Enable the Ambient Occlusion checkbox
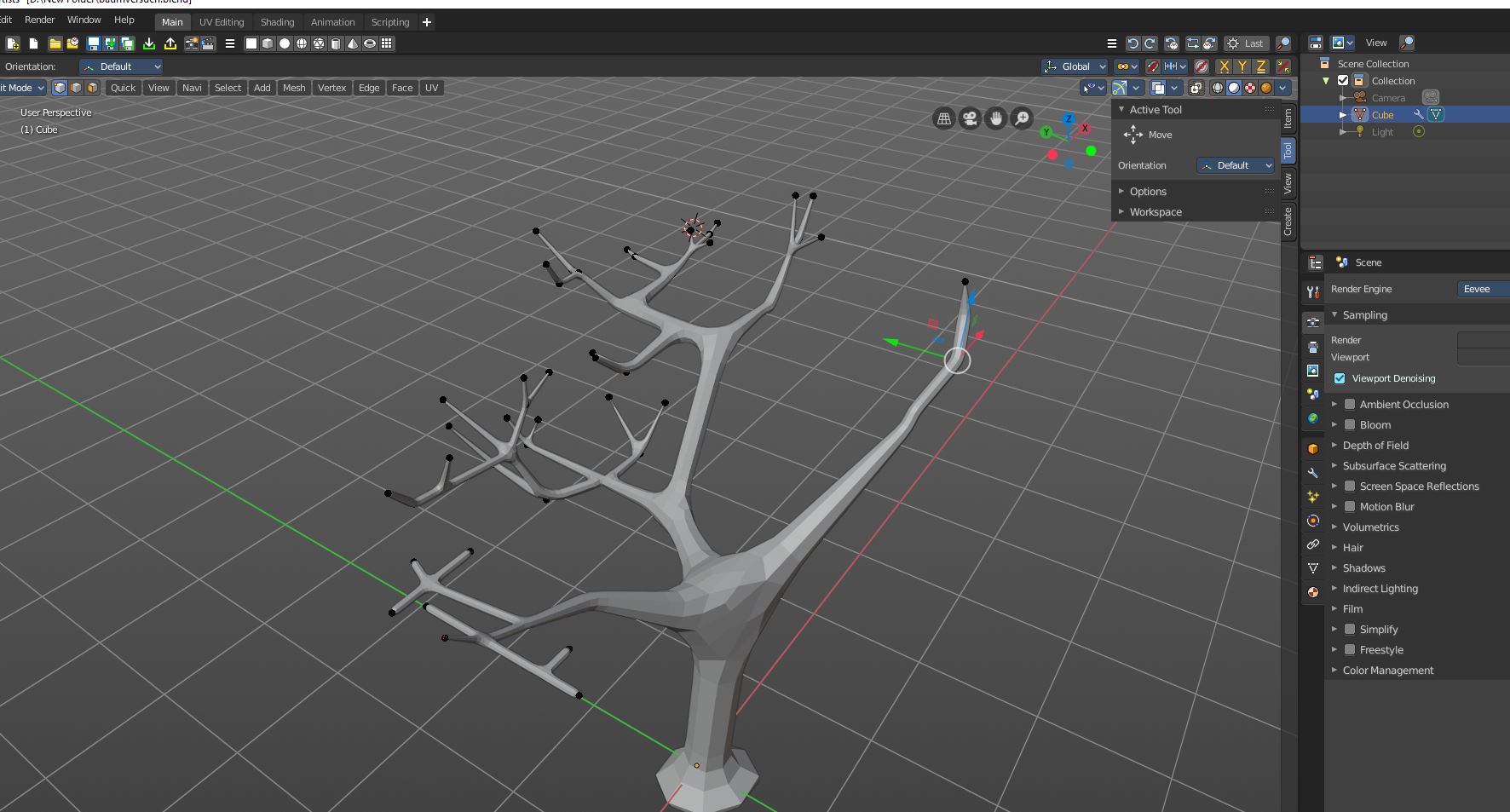 pos(1350,405)
